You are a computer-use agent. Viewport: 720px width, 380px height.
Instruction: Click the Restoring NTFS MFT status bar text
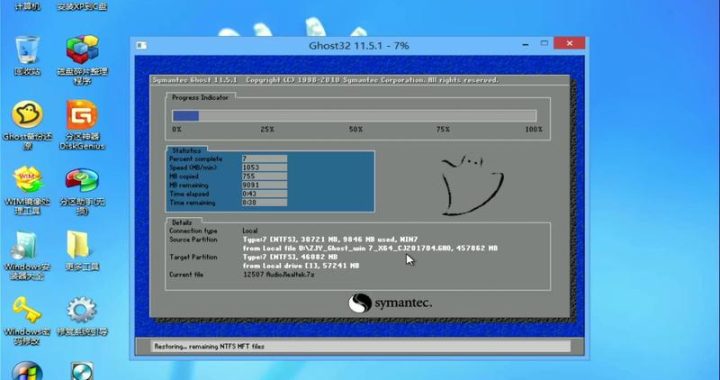point(209,346)
